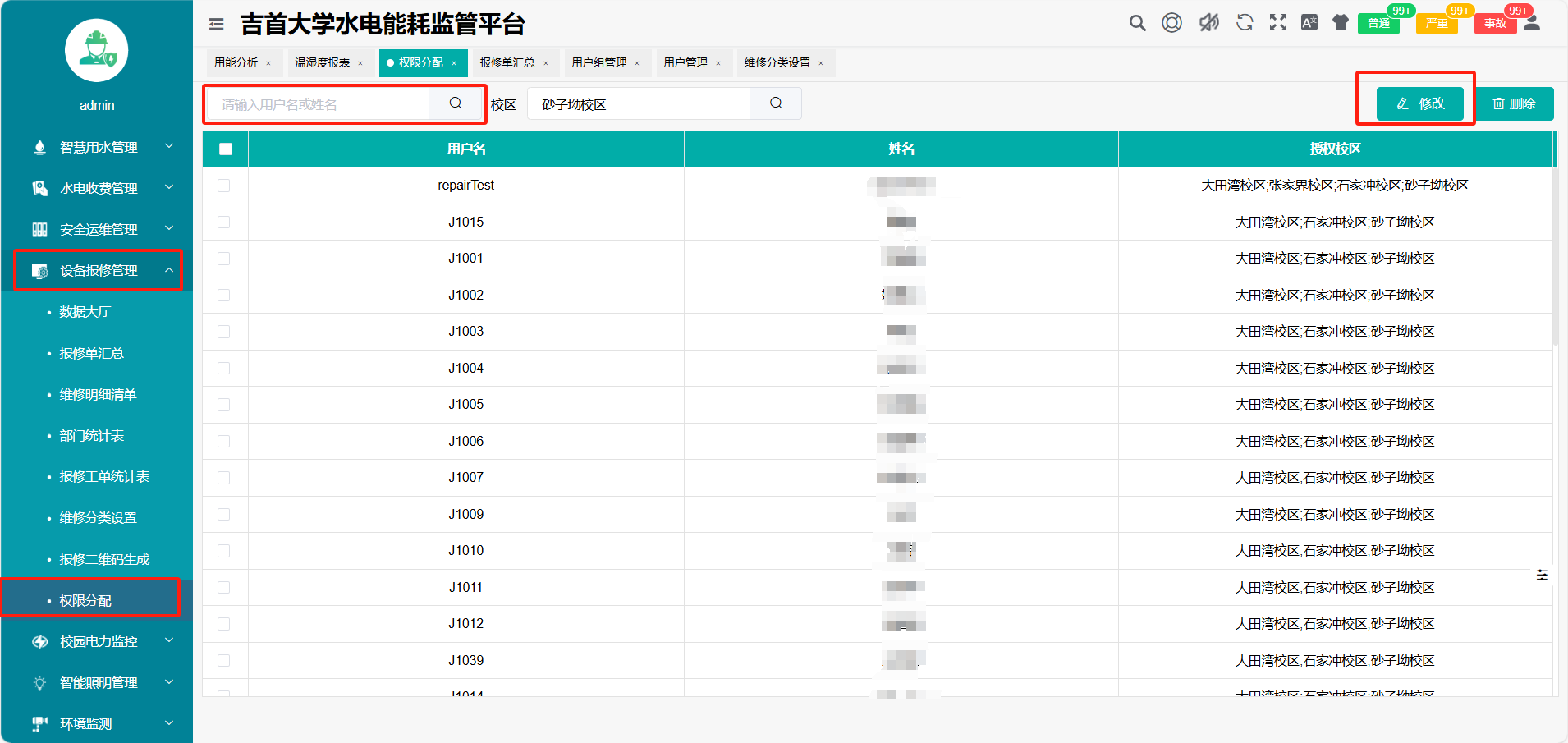Toggle the muted sound icon

[1208, 23]
